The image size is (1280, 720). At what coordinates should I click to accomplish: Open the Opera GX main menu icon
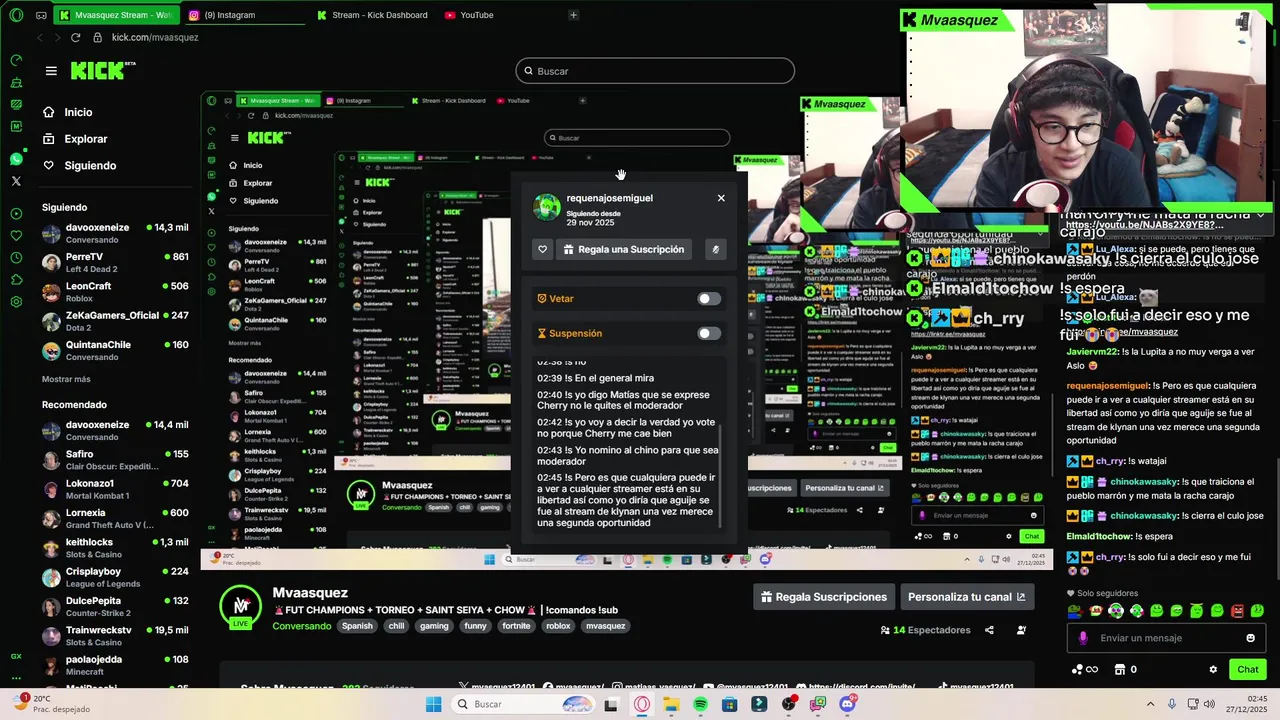coord(16,15)
